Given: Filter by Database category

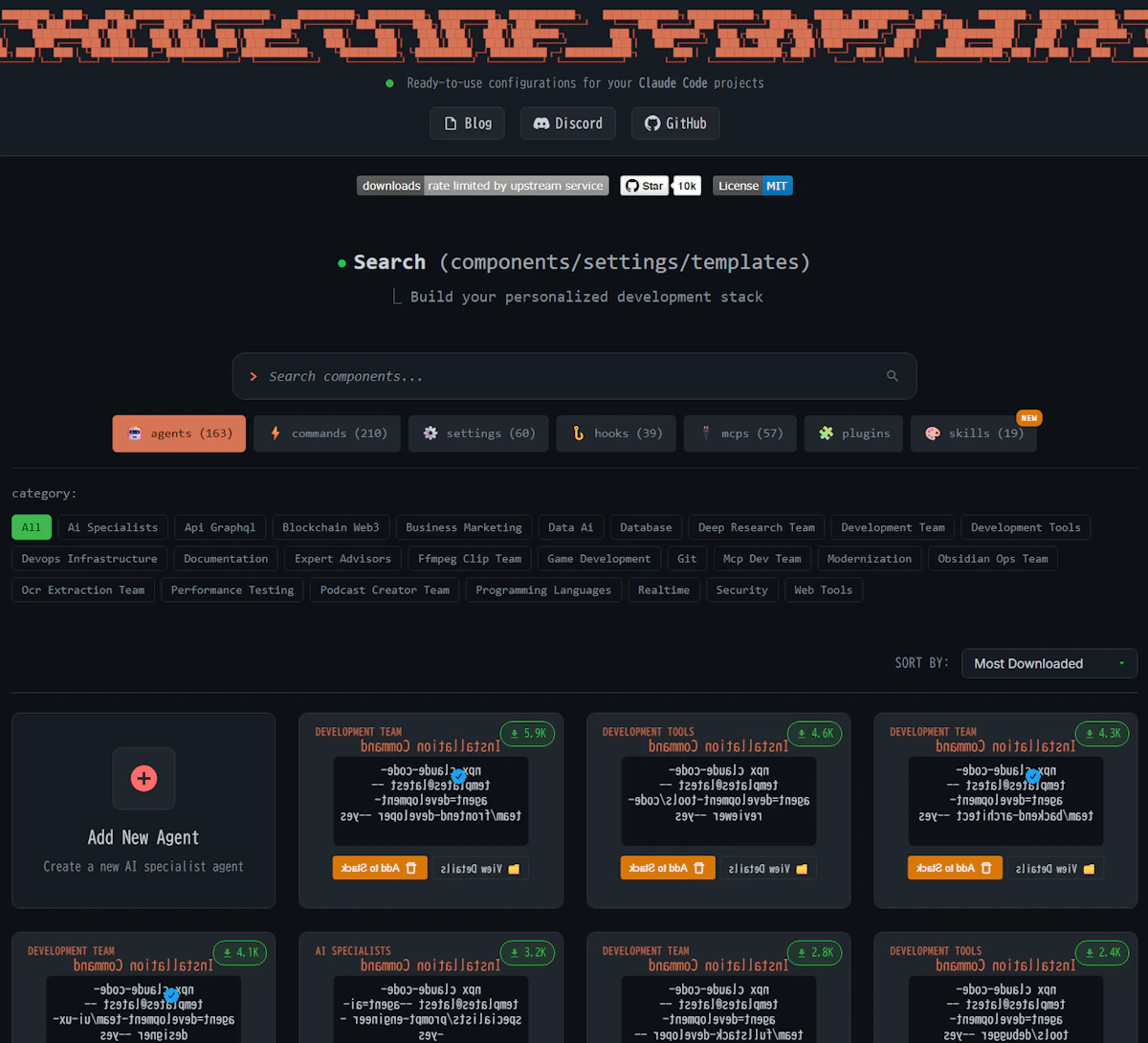Looking at the screenshot, I should pos(646,527).
